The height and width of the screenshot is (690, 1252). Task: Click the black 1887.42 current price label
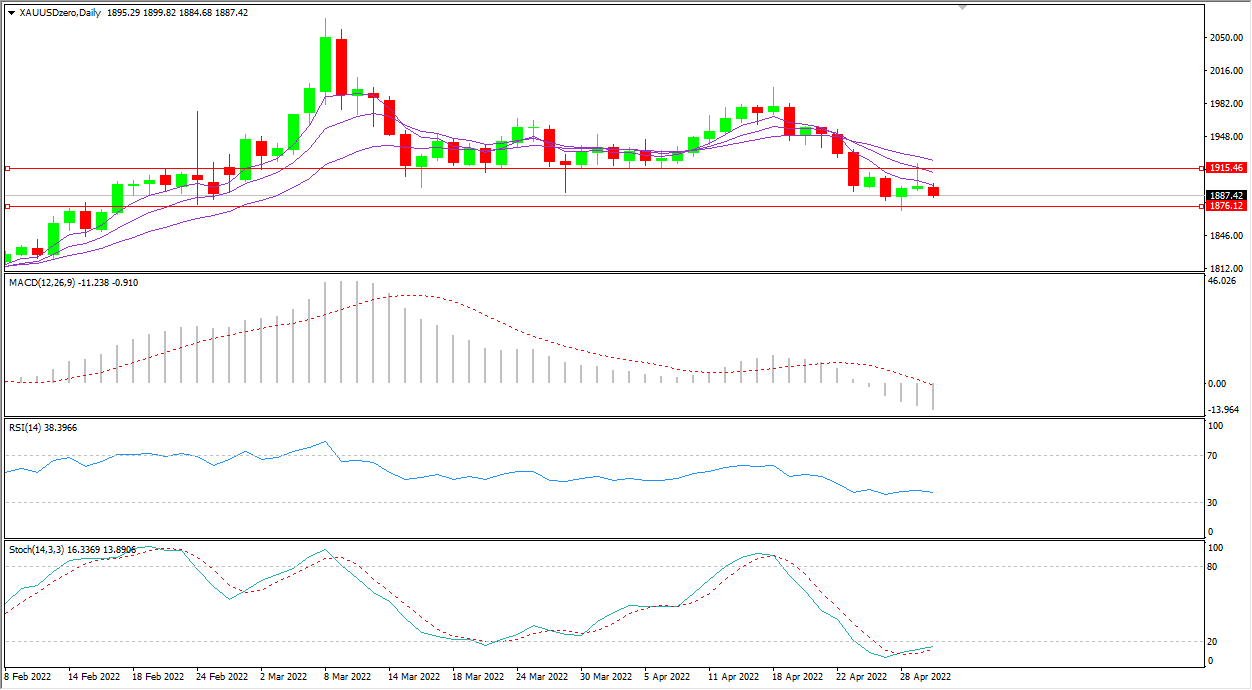pyautogui.click(x=1225, y=195)
